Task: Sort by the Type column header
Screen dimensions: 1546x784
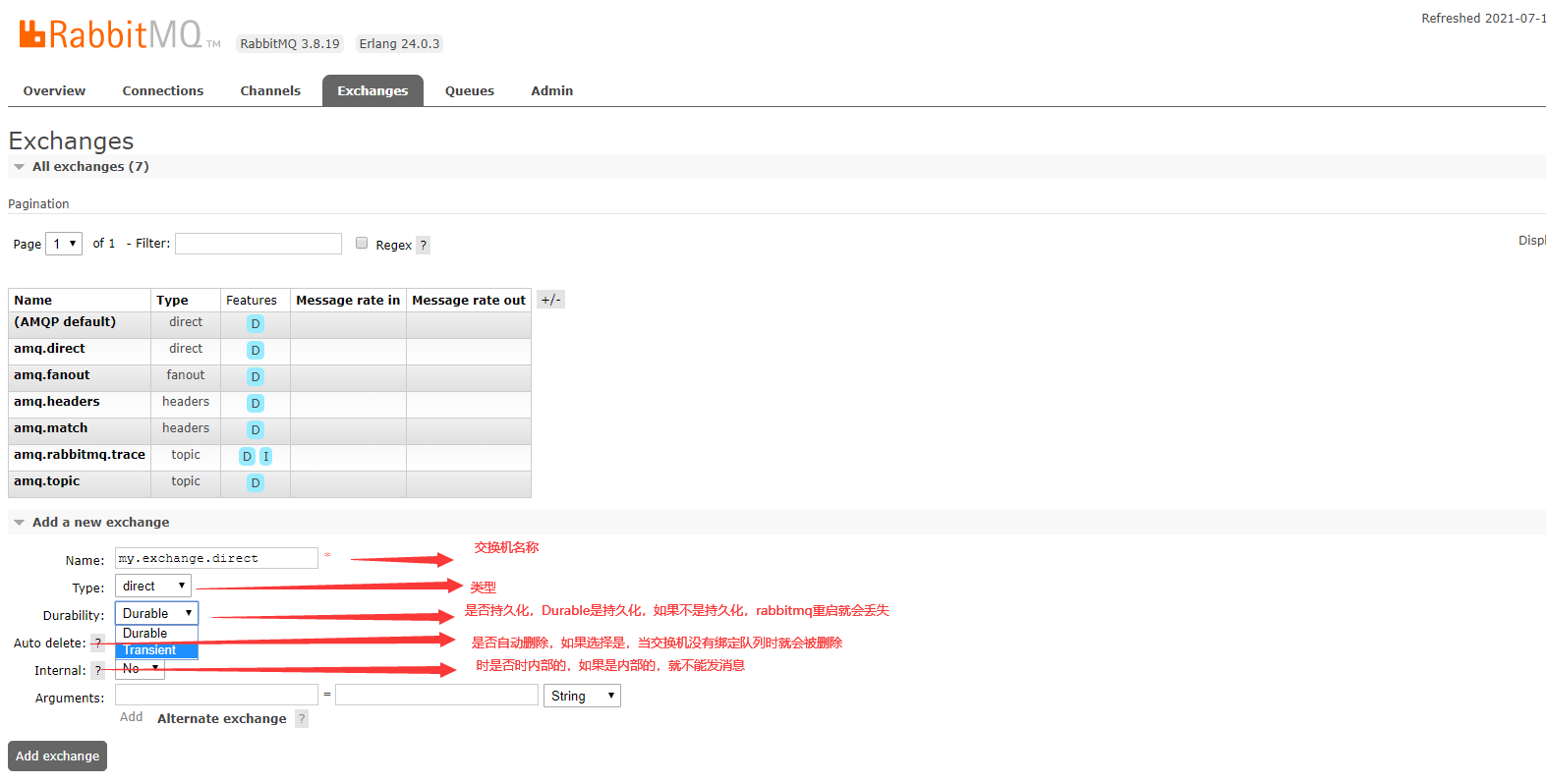Action: (x=172, y=301)
